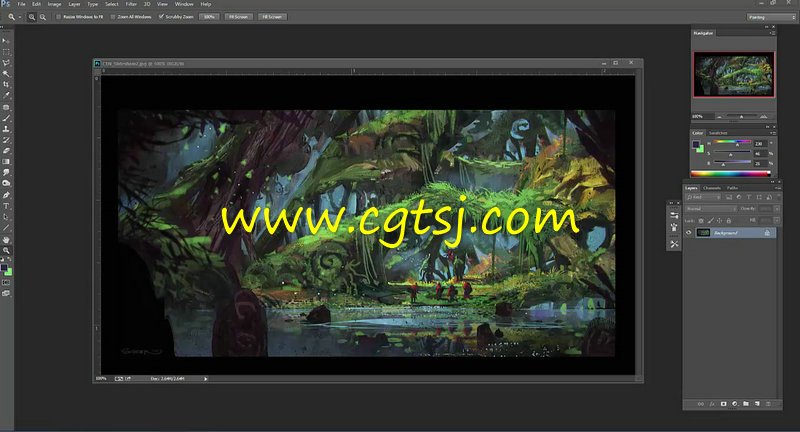Image resolution: width=800 pixels, height=432 pixels.
Task: Click the Screen Mode icon in the toolbox
Action: coord(6,293)
